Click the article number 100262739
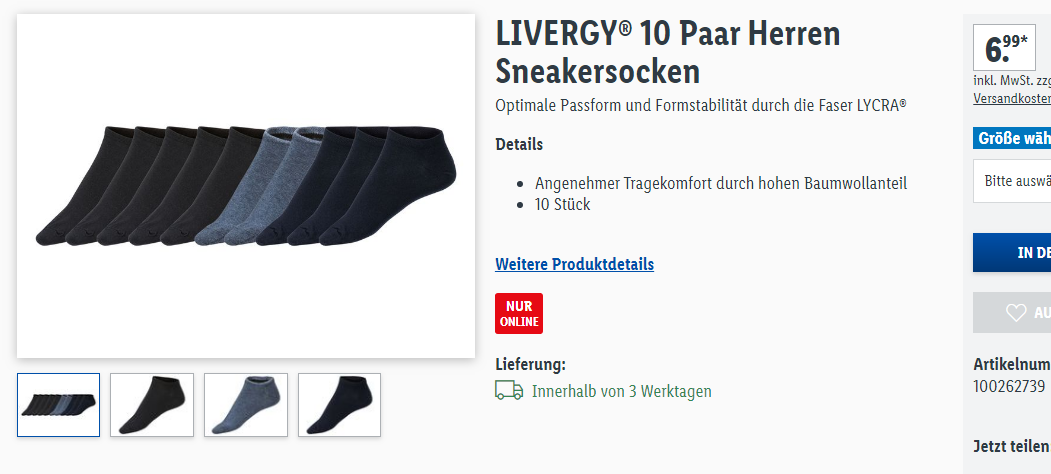The height and width of the screenshot is (474, 1051). point(1009,386)
